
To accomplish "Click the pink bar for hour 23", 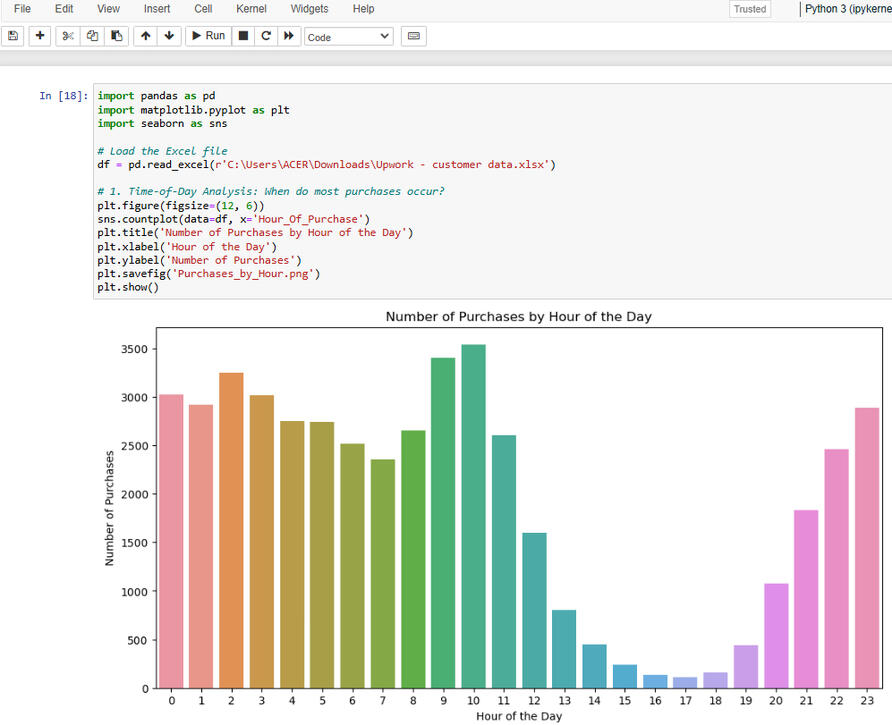I will [x=867, y=548].
